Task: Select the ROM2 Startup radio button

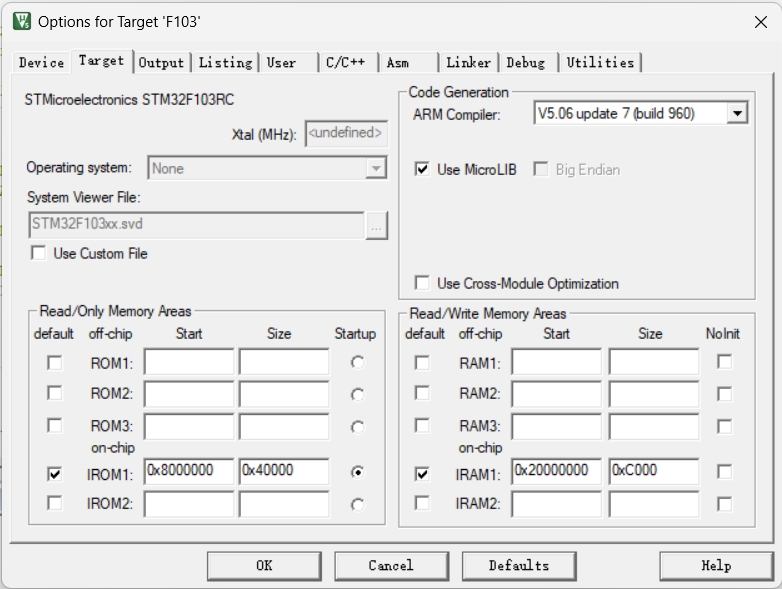Action: coord(357,395)
